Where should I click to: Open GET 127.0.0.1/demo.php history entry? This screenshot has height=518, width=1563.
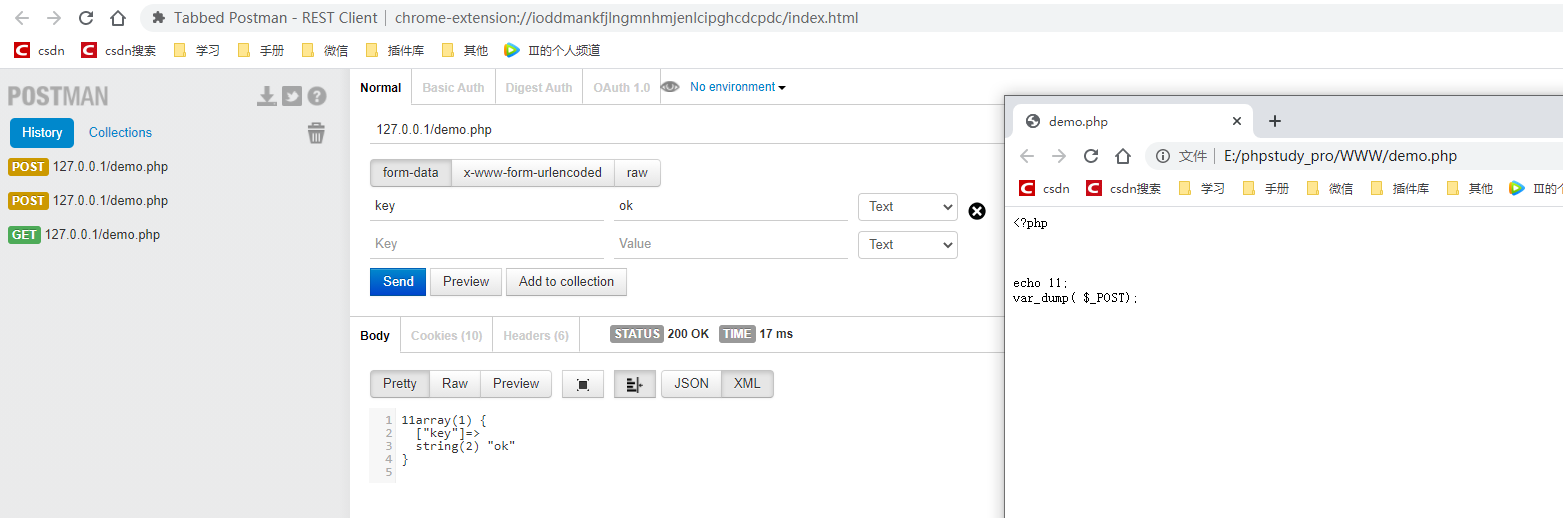[85, 235]
